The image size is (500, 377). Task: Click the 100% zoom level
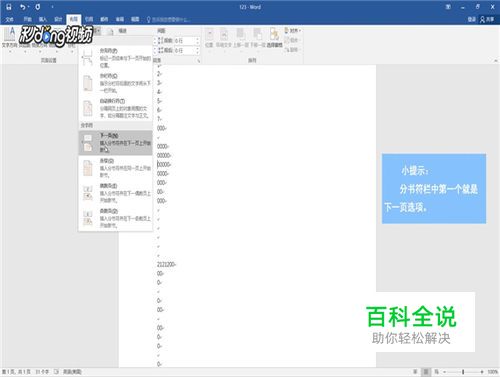pyautogui.click(x=492, y=372)
